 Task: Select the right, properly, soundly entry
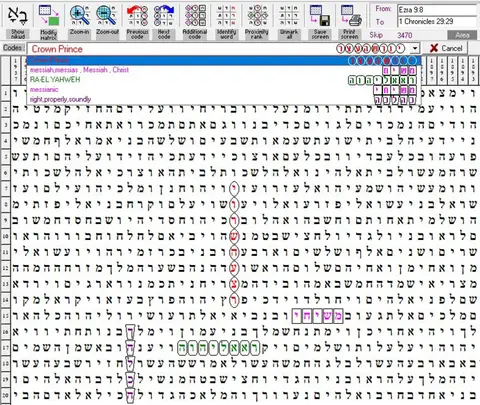(x=224, y=99)
